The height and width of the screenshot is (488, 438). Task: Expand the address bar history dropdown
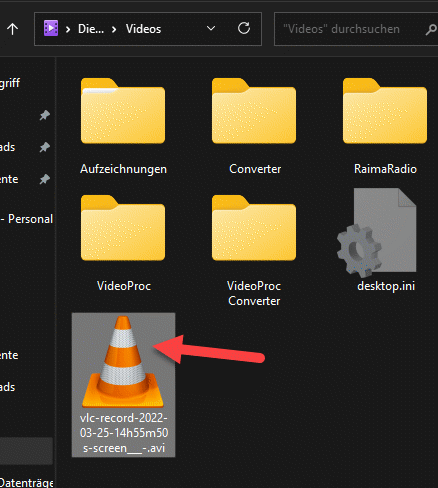211,29
